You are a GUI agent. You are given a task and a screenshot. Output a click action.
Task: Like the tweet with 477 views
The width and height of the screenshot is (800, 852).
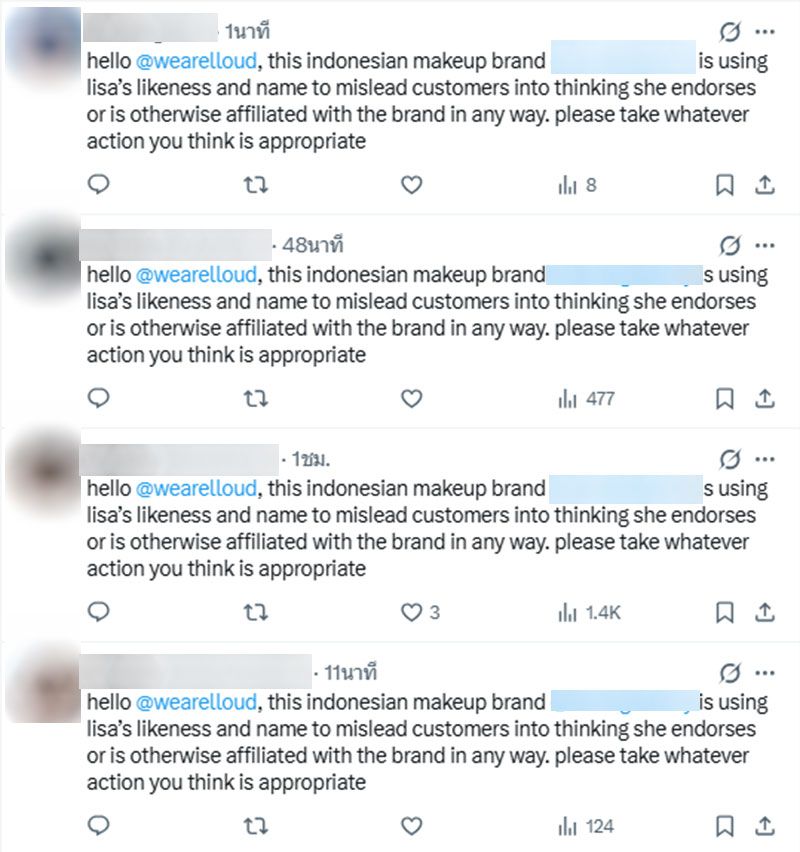pos(410,399)
